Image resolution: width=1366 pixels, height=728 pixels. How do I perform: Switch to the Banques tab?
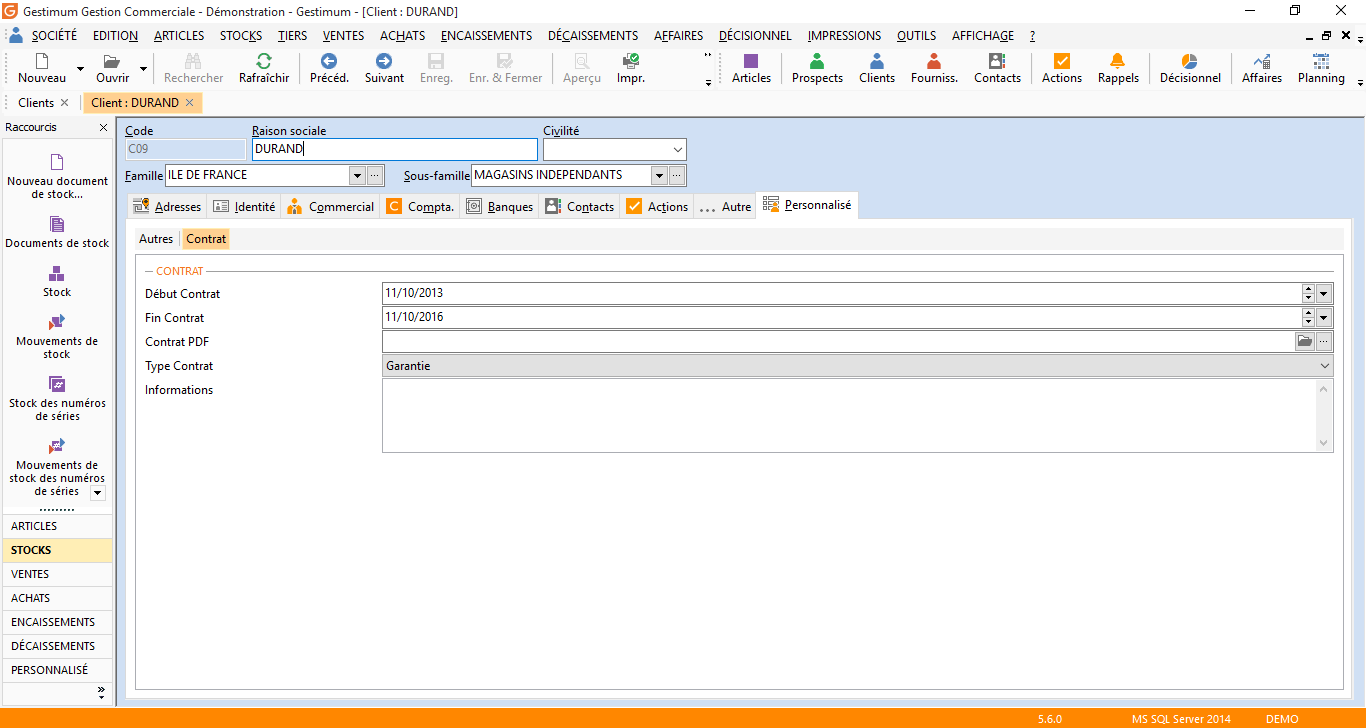pyautogui.click(x=500, y=207)
